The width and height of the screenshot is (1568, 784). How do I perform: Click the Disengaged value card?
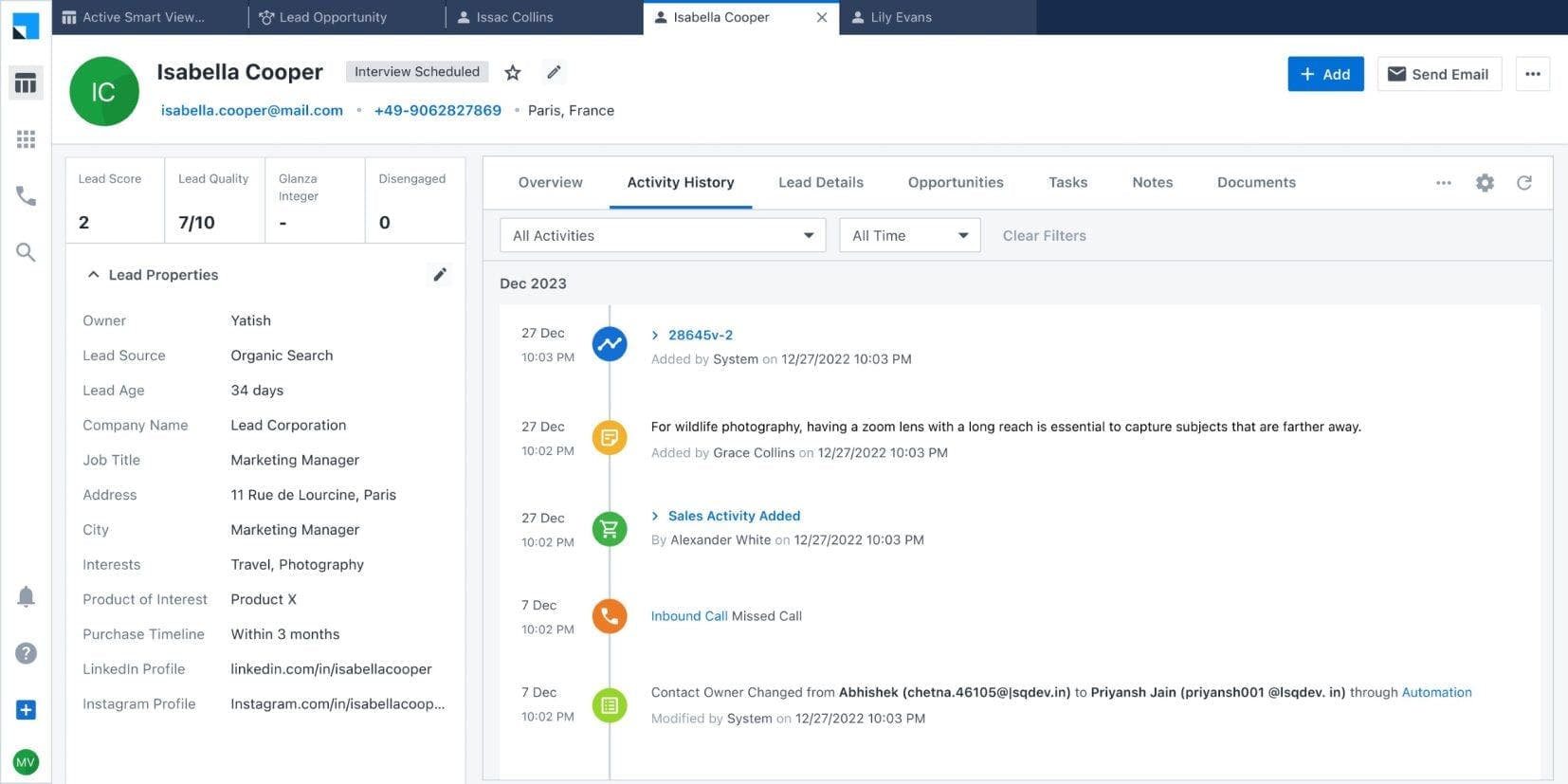click(414, 201)
